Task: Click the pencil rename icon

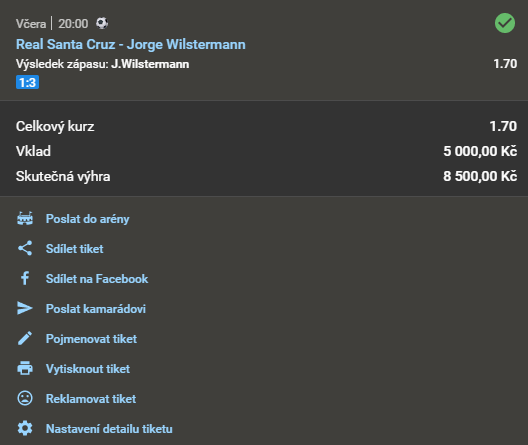Action: click(x=25, y=338)
